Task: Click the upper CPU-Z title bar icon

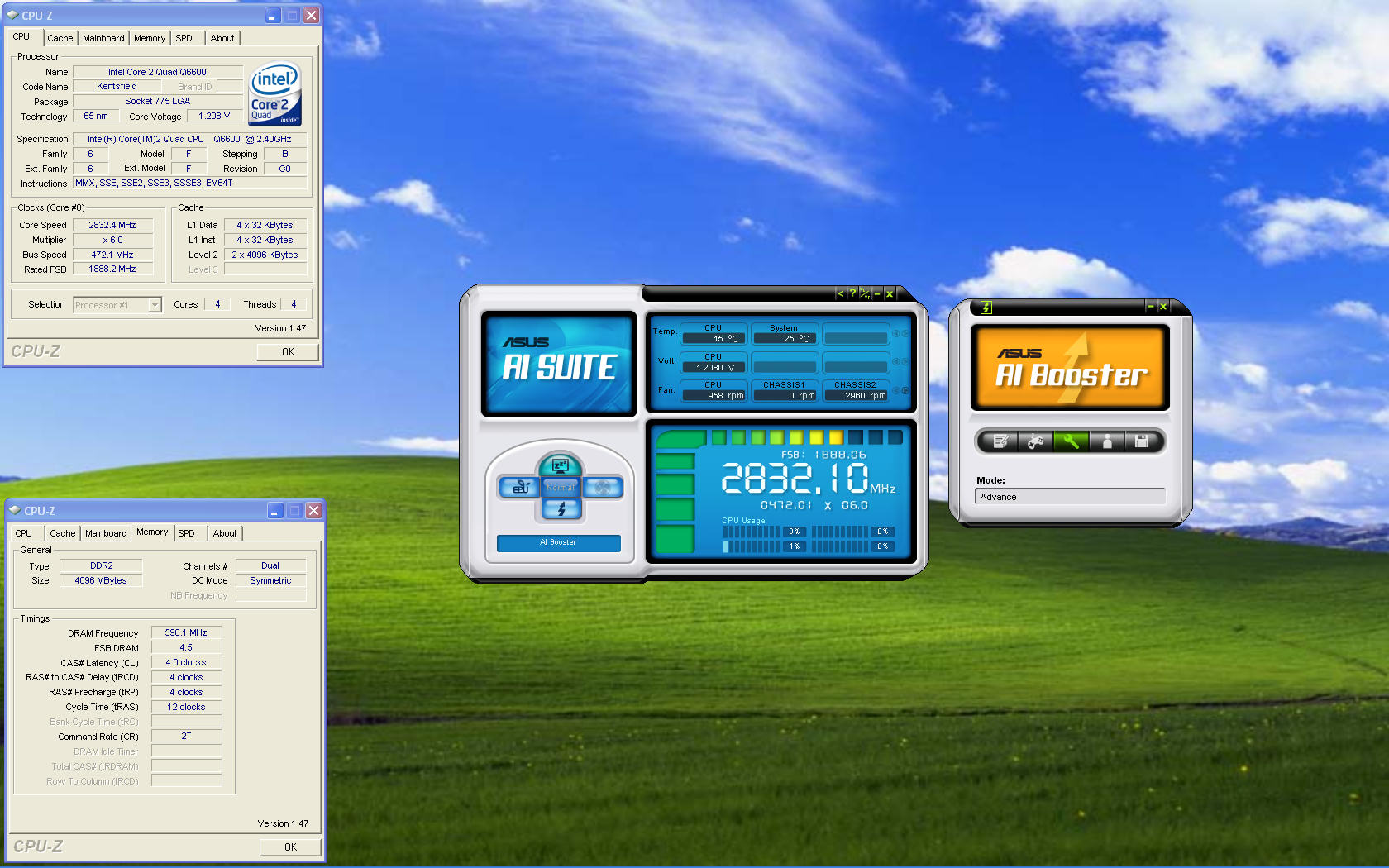Action: tap(12, 15)
